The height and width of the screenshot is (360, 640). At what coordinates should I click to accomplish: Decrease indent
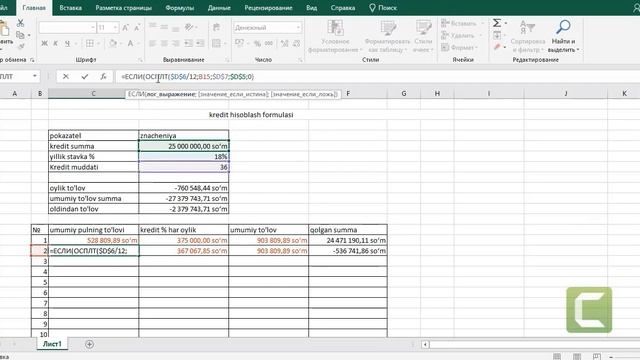[x=189, y=43]
